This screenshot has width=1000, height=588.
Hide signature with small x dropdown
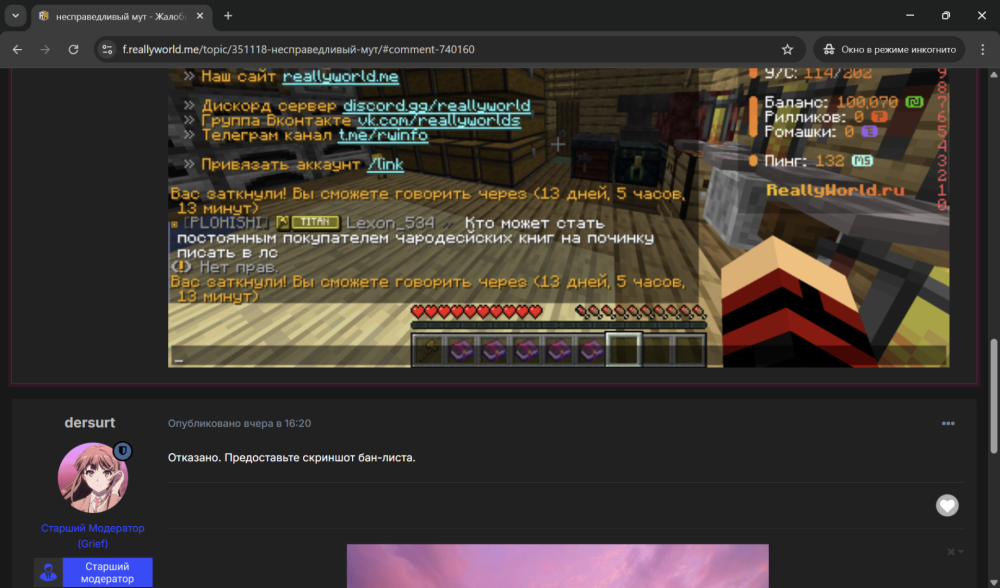(x=955, y=552)
